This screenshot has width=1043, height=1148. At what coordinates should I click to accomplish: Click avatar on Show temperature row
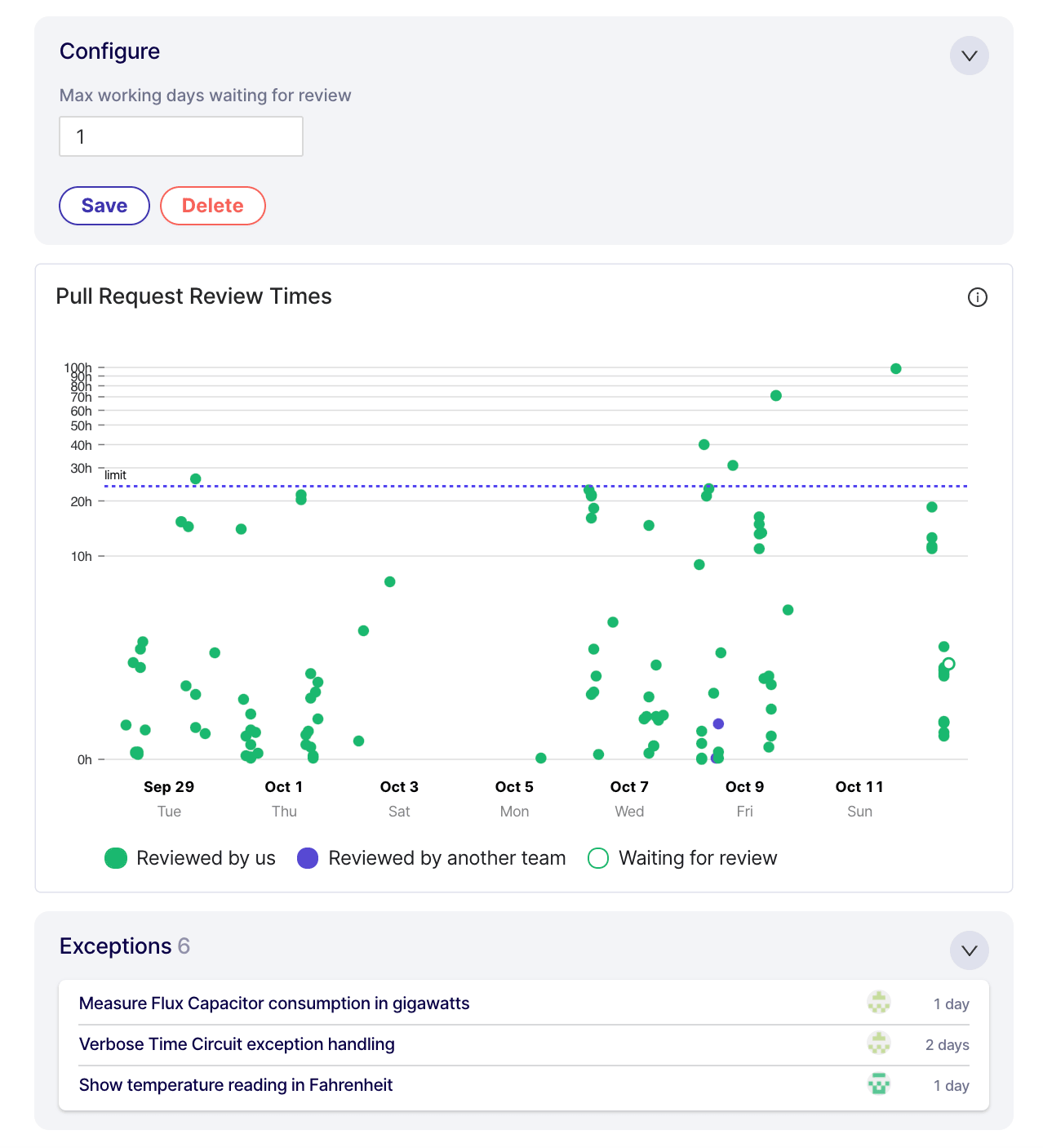tap(878, 1084)
